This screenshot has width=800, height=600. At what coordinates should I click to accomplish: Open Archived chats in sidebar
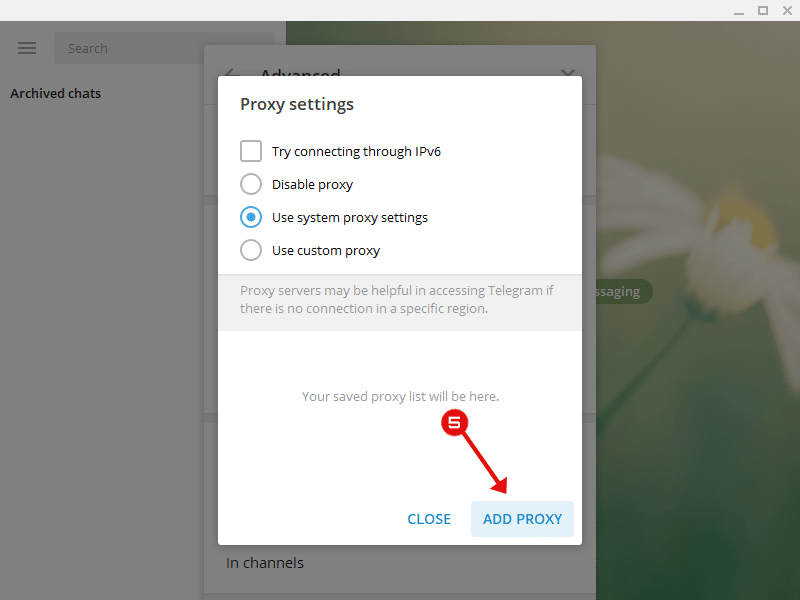56,93
